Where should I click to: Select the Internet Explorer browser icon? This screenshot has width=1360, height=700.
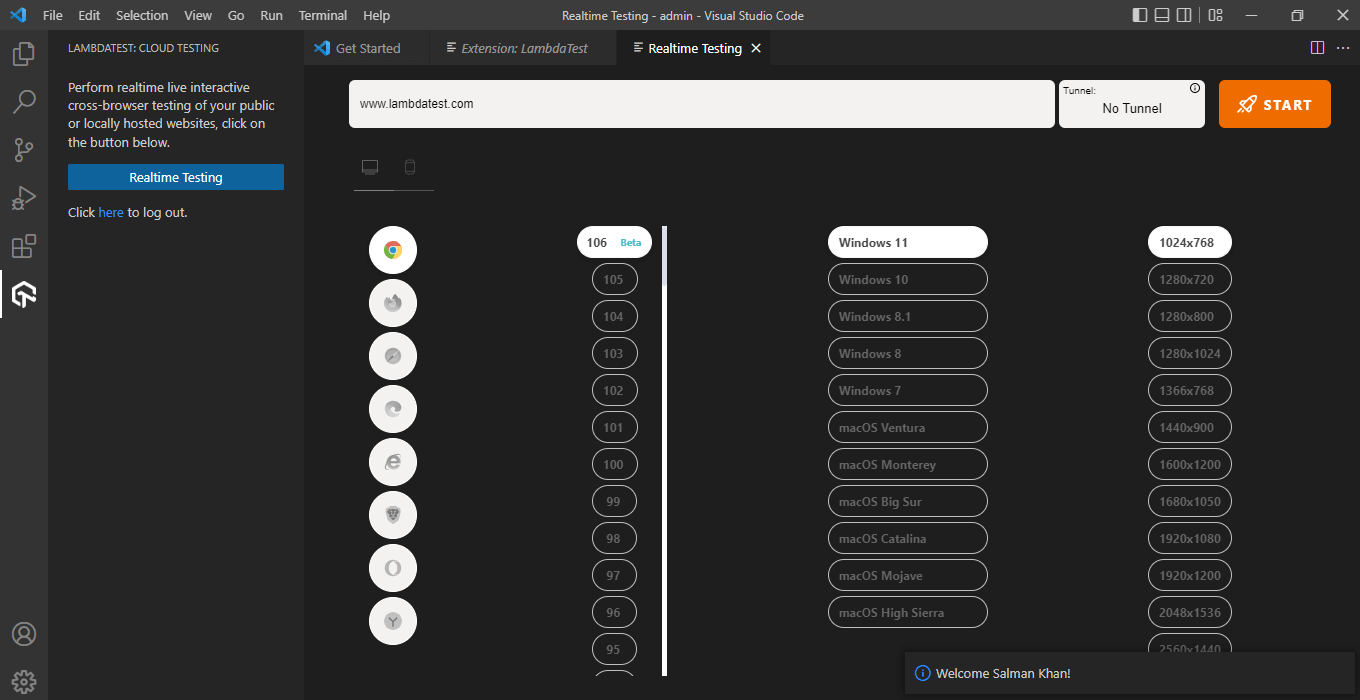click(x=393, y=462)
